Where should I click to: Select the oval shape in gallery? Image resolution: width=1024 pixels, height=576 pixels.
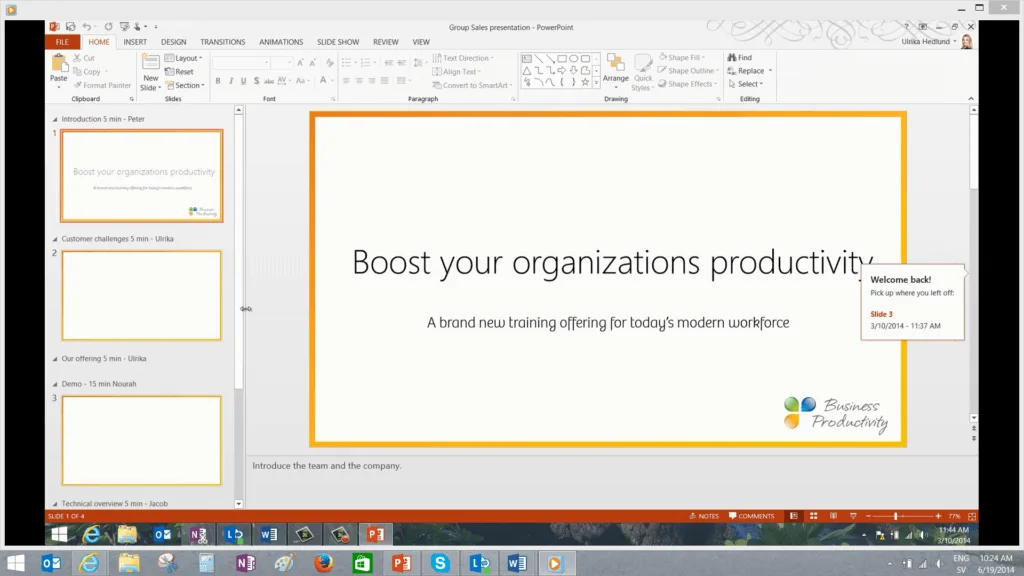pyautogui.click(x=573, y=59)
